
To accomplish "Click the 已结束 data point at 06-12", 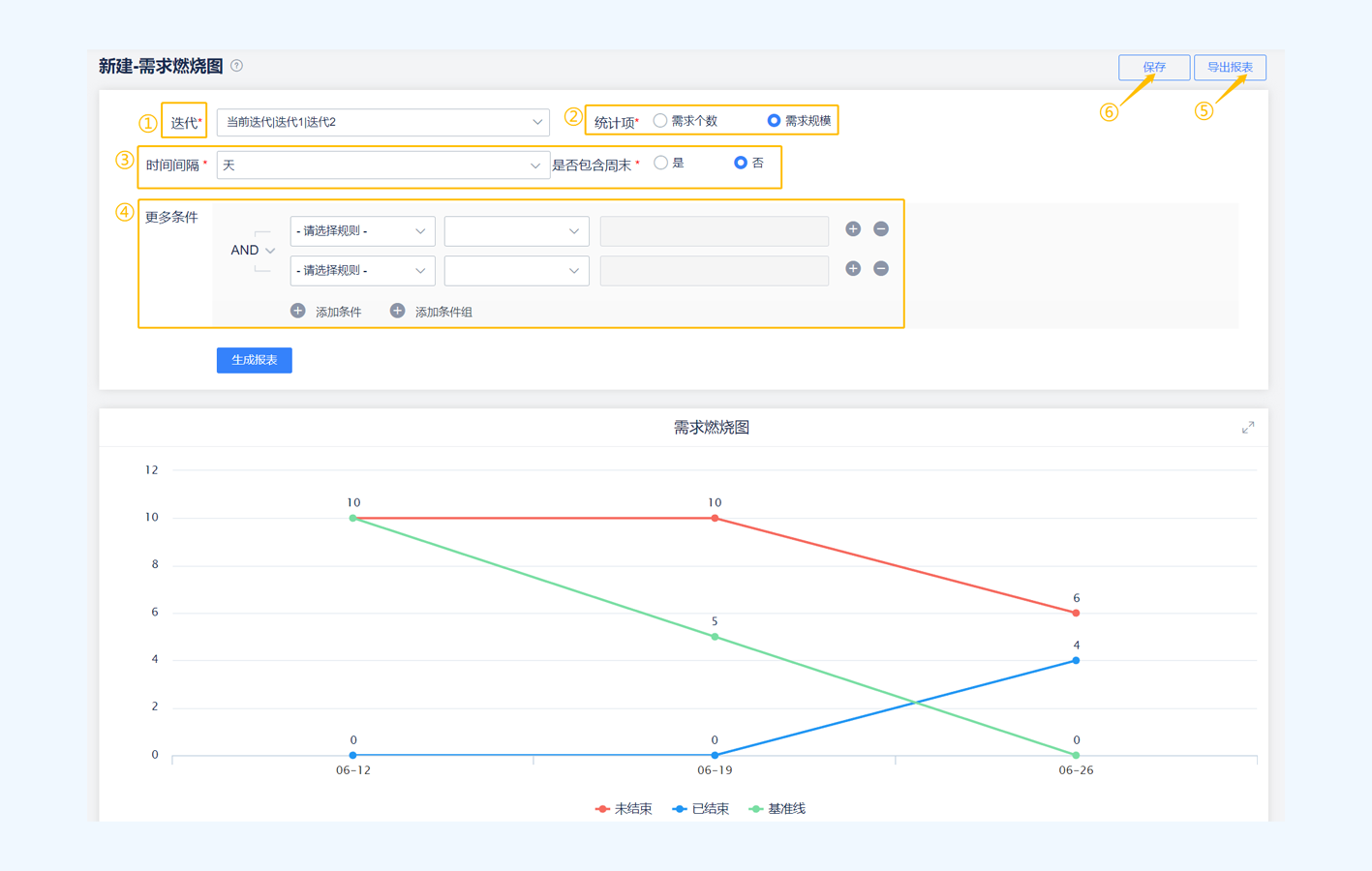I will pos(353,755).
